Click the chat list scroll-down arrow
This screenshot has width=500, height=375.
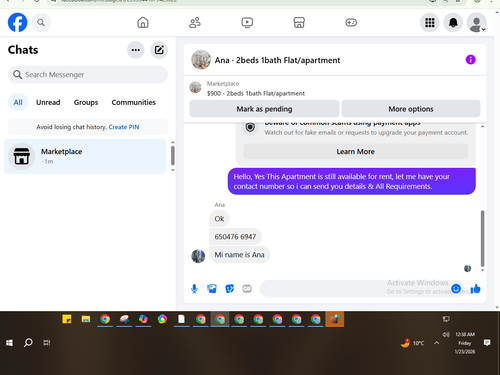173,170
